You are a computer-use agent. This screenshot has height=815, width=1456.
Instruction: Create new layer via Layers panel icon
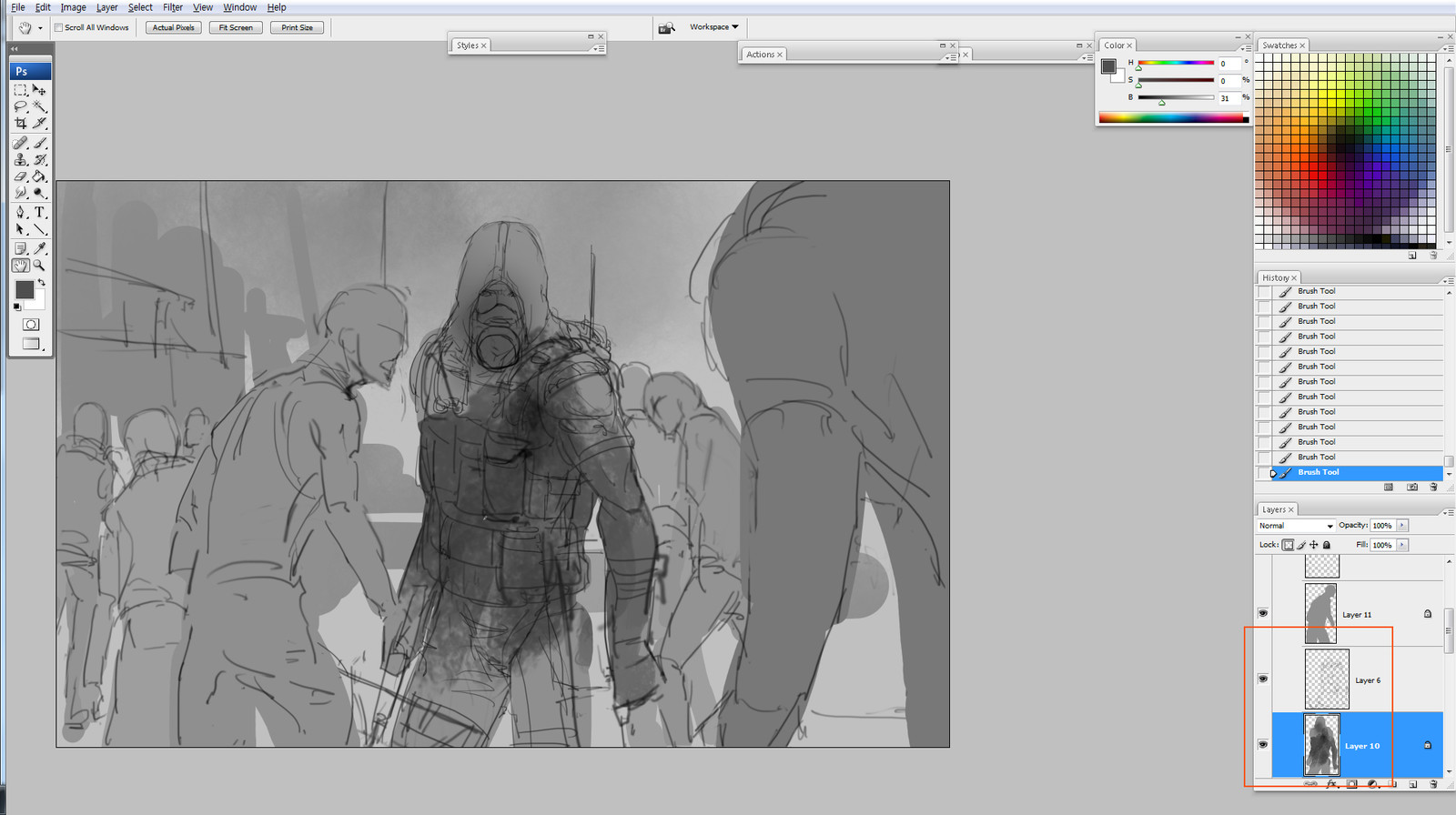click(x=1413, y=783)
